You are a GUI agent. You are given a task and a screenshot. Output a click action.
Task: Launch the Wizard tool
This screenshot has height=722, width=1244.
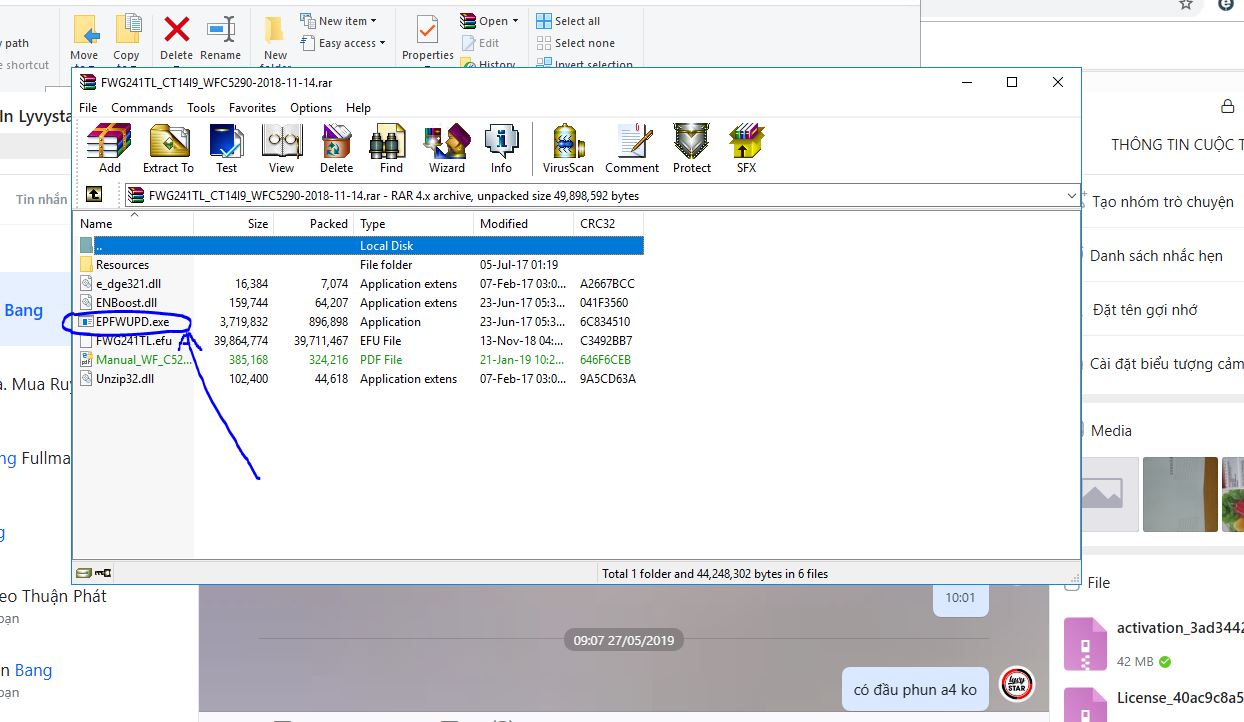tap(446, 148)
